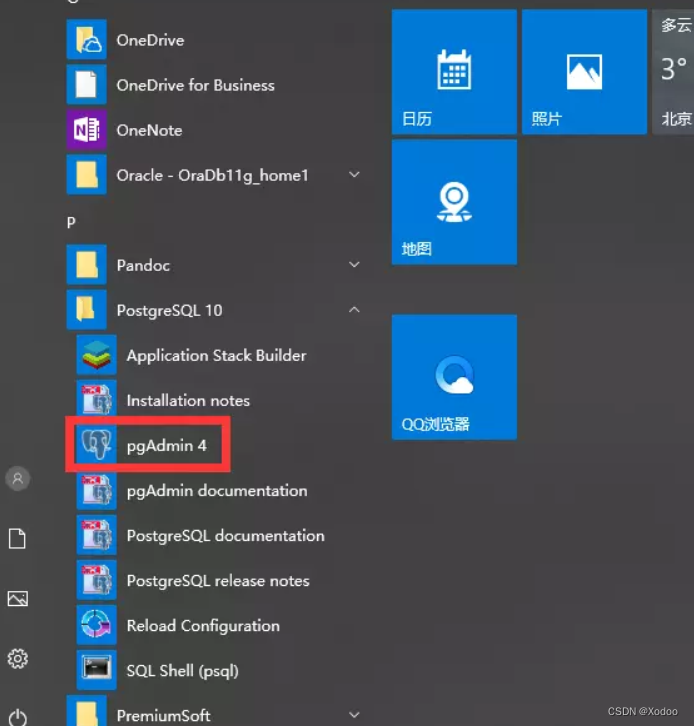Expand the PremiumSoft folder chevron
The image size is (694, 726).
pyautogui.click(x=354, y=714)
